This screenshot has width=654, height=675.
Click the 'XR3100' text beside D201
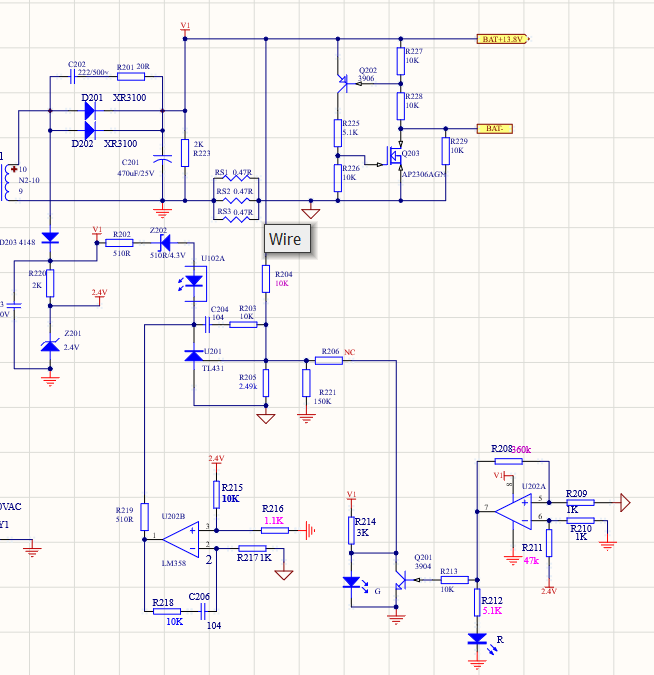[x=130, y=98]
